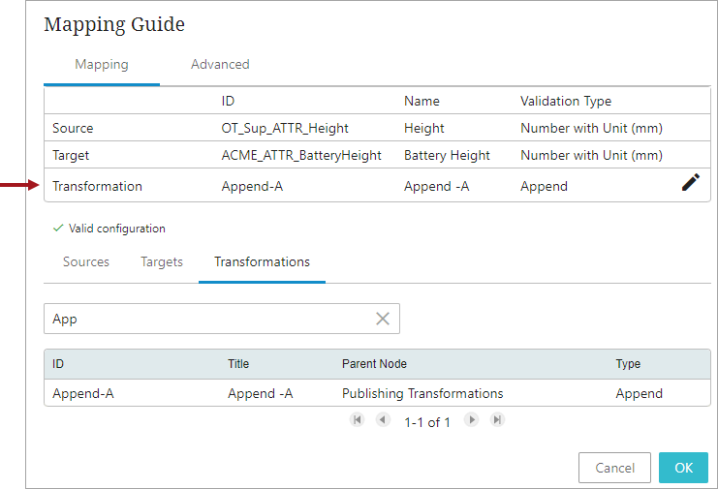Confirm with the OK button
This screenshot has height=489, width=718.
coord(683,467)
